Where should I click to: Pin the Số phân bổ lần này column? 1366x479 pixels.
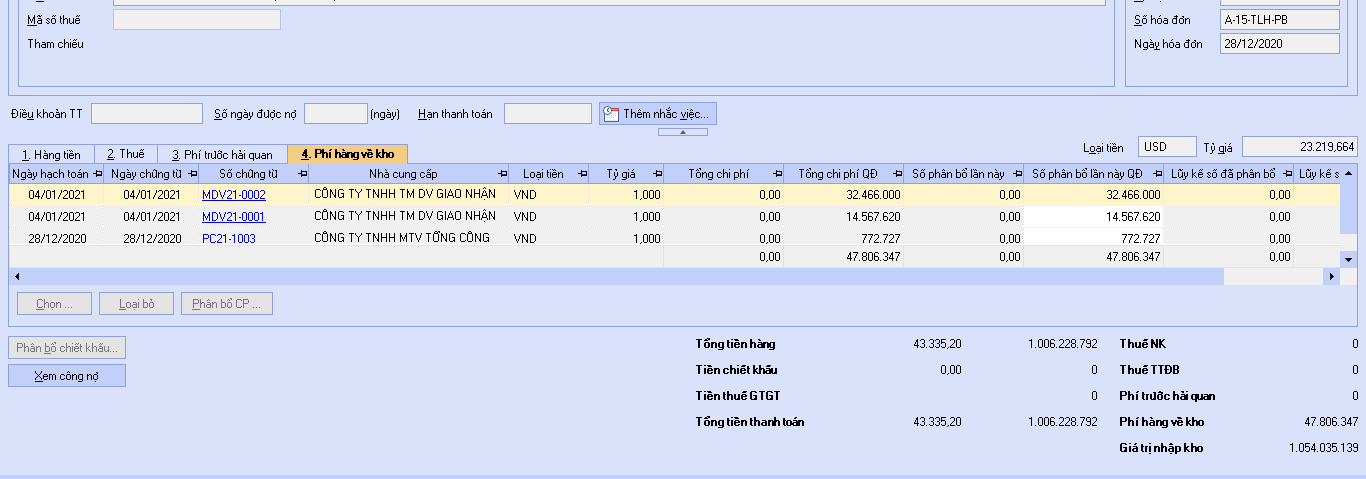1016,174
